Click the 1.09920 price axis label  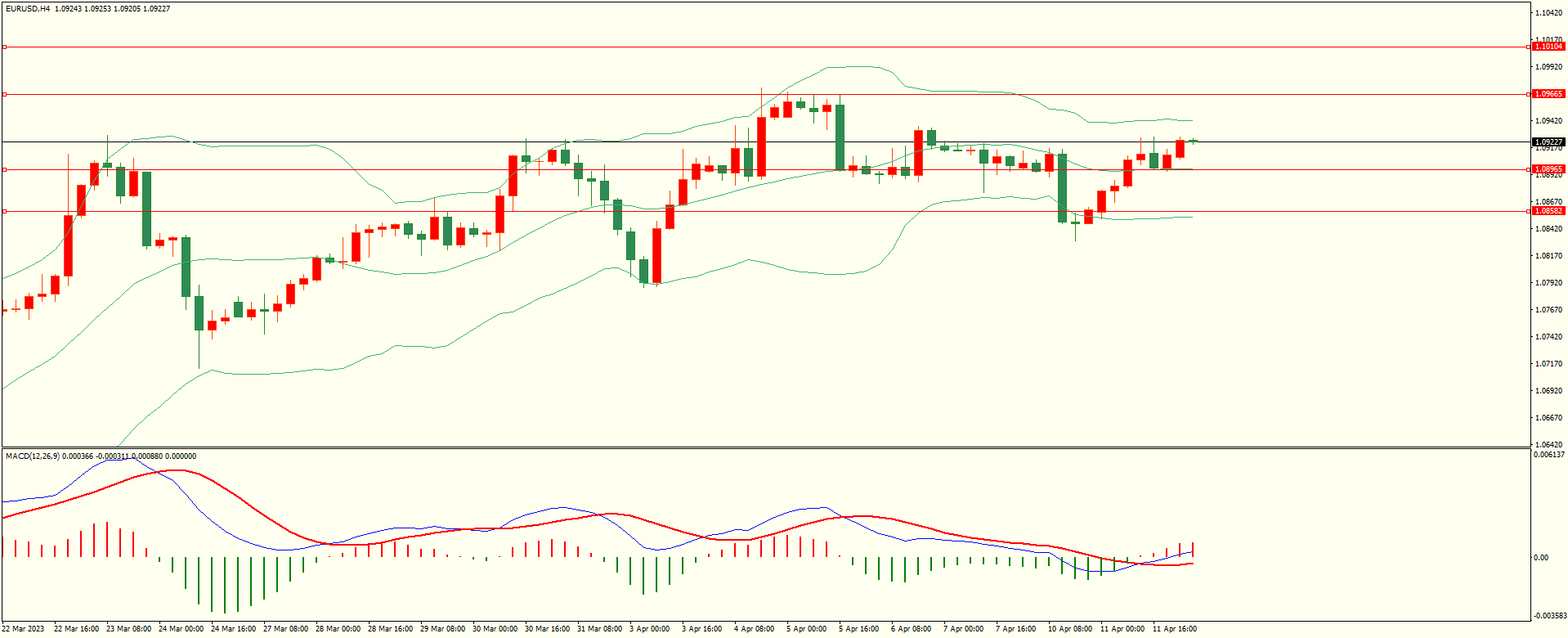click(x=1548, y=67)
